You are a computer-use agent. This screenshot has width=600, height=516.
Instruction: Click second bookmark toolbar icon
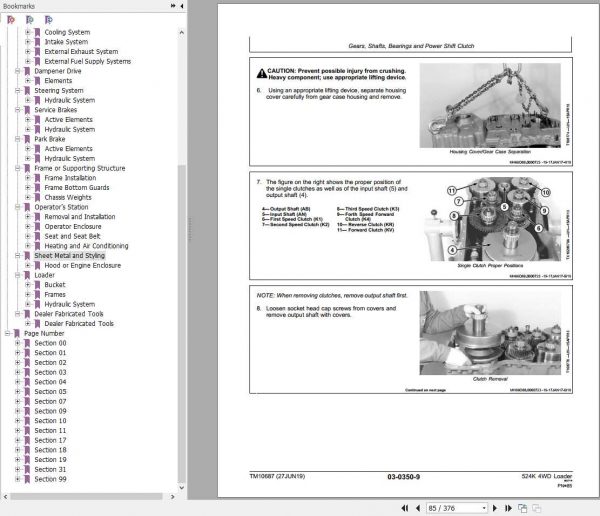(x=29, y=20)
